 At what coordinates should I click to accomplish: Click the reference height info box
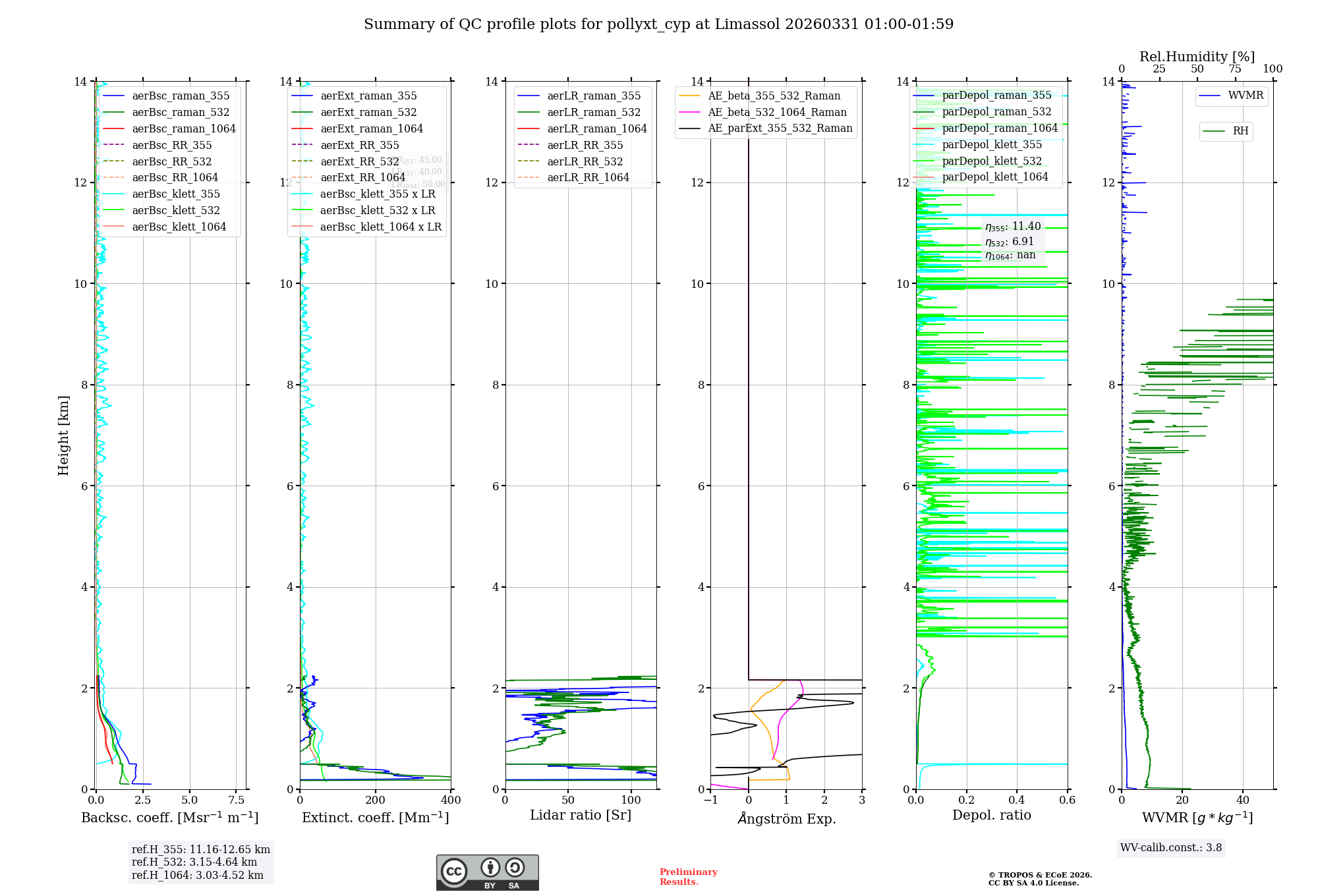(x=200, y=862)
